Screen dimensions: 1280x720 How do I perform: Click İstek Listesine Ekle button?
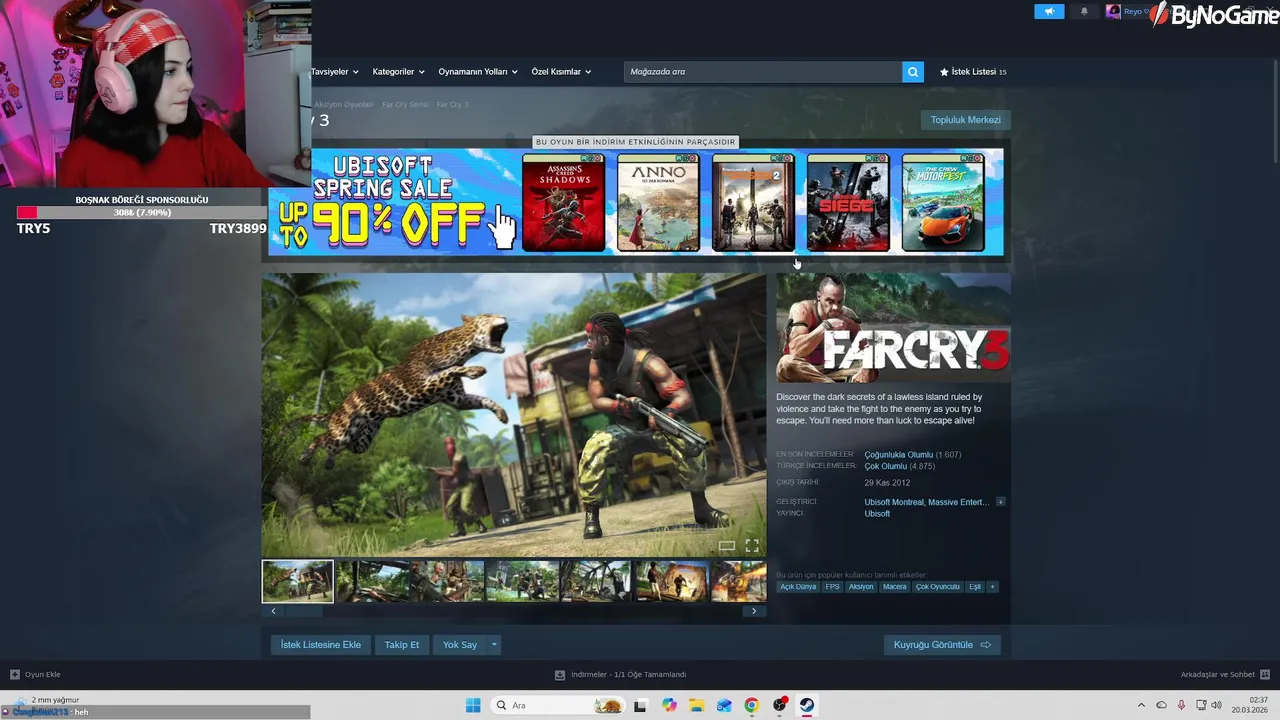coord(320,645)
